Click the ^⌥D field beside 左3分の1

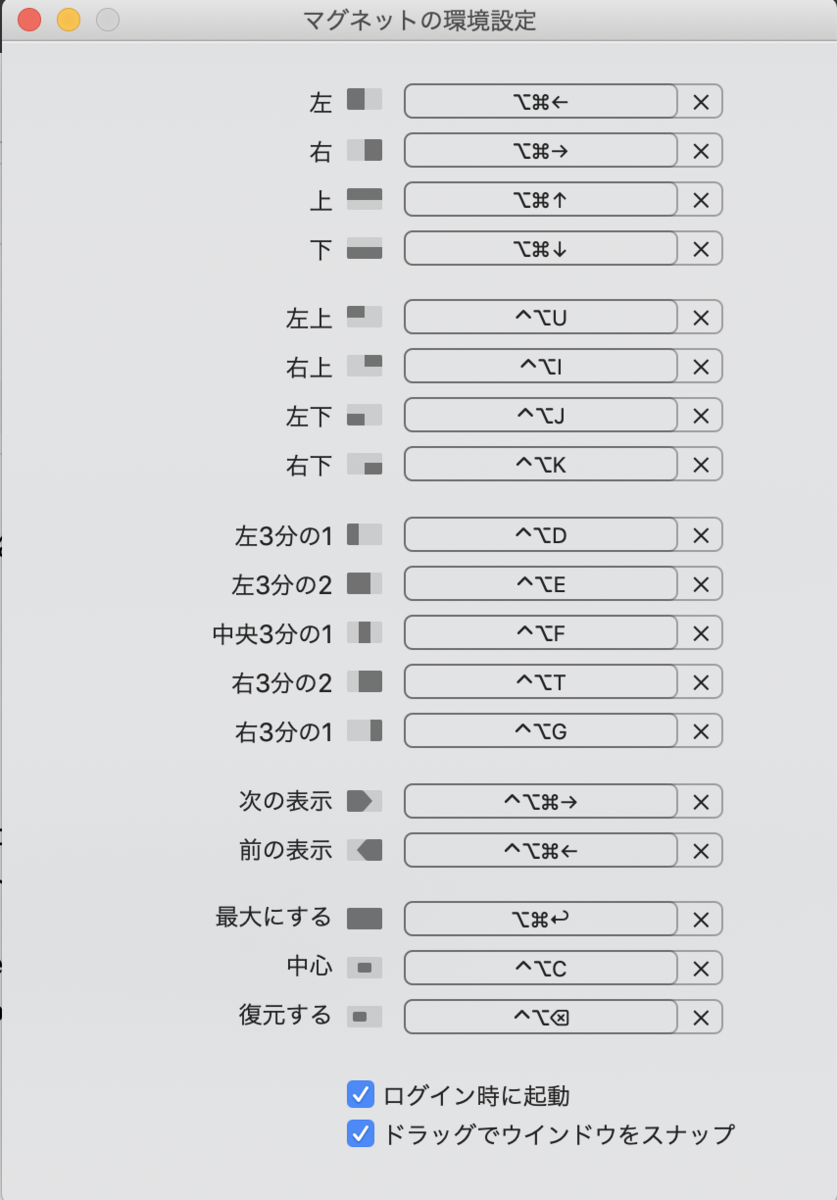tap(541, 534)
